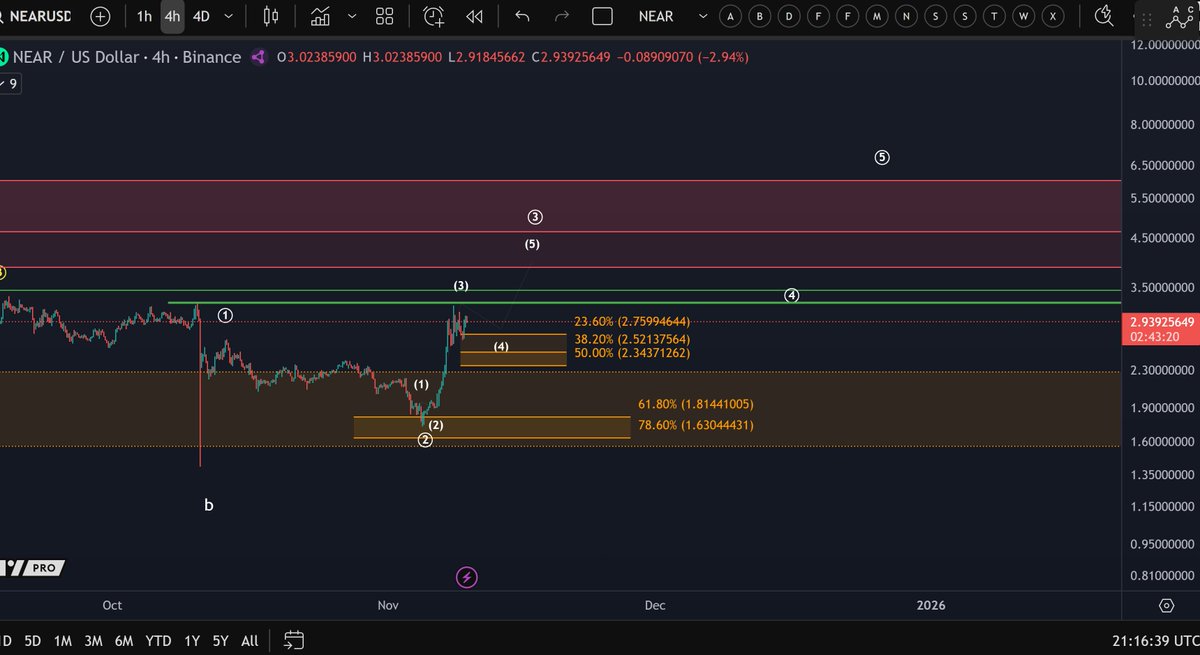Add a symbol to compare
1200x655 pixels.
pyautogui.click(x=100, y=16)
